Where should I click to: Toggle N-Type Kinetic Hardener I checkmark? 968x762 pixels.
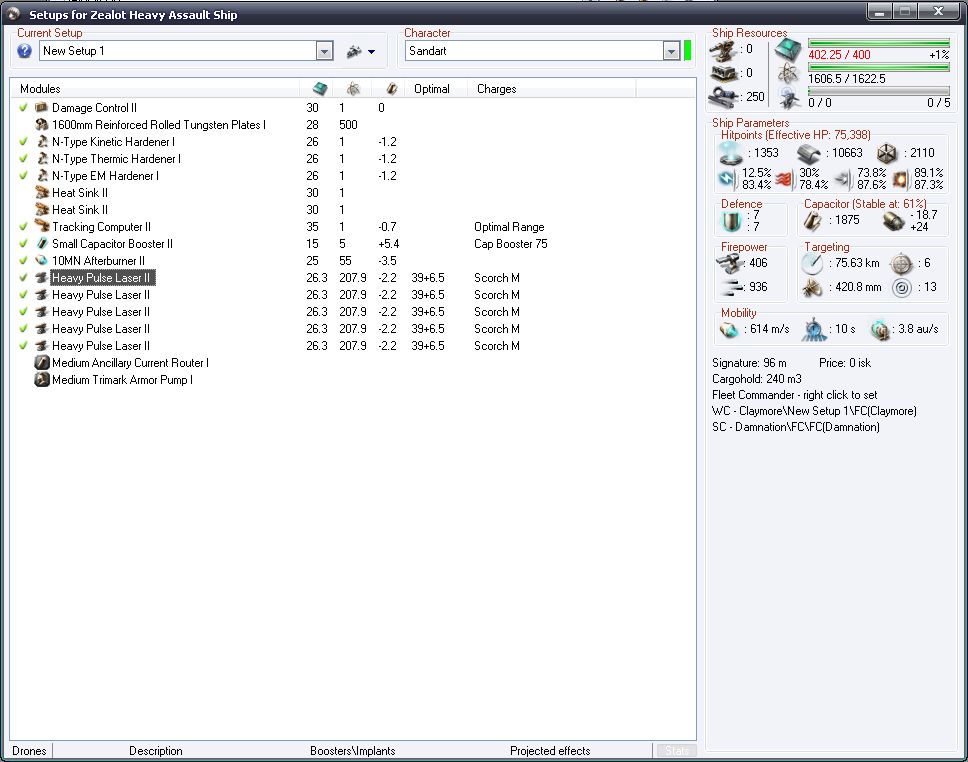tap(23, 141)
